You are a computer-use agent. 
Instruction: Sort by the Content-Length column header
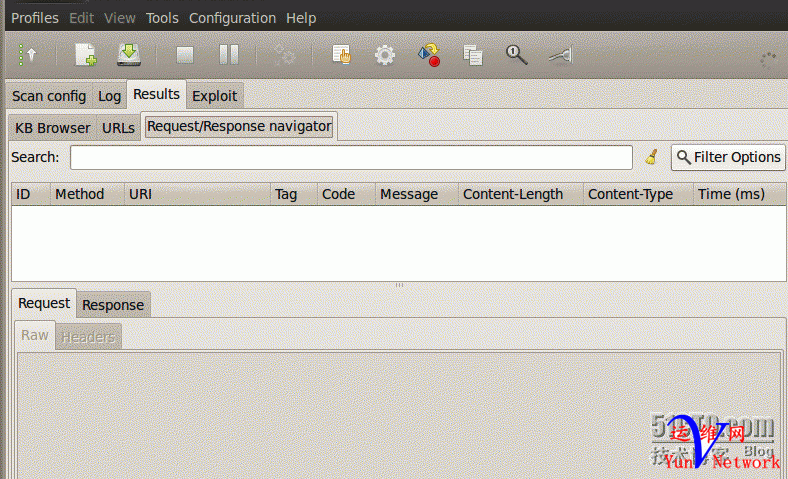click(521, 194)
